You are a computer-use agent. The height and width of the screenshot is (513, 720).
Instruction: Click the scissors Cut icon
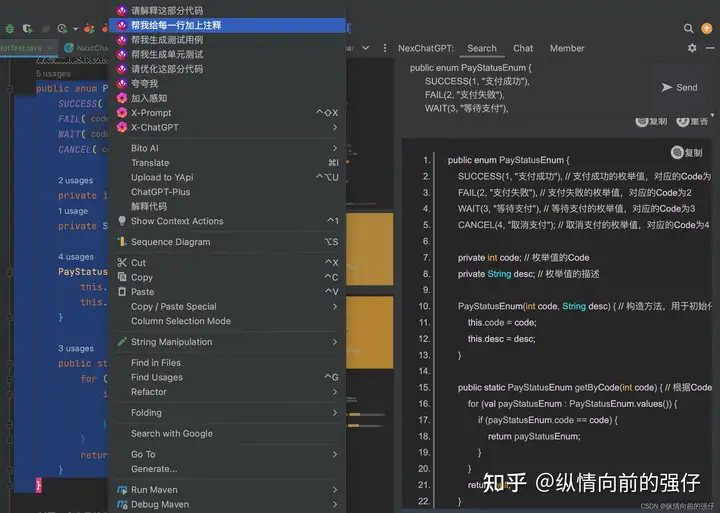[x=122, y=262]
